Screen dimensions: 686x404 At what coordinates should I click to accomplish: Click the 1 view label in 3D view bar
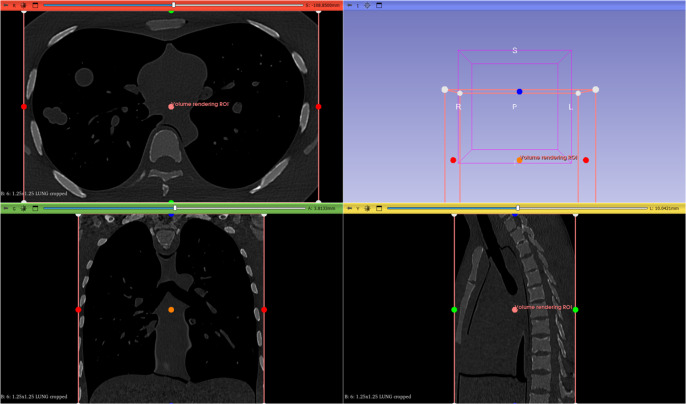tap(357, 5)
